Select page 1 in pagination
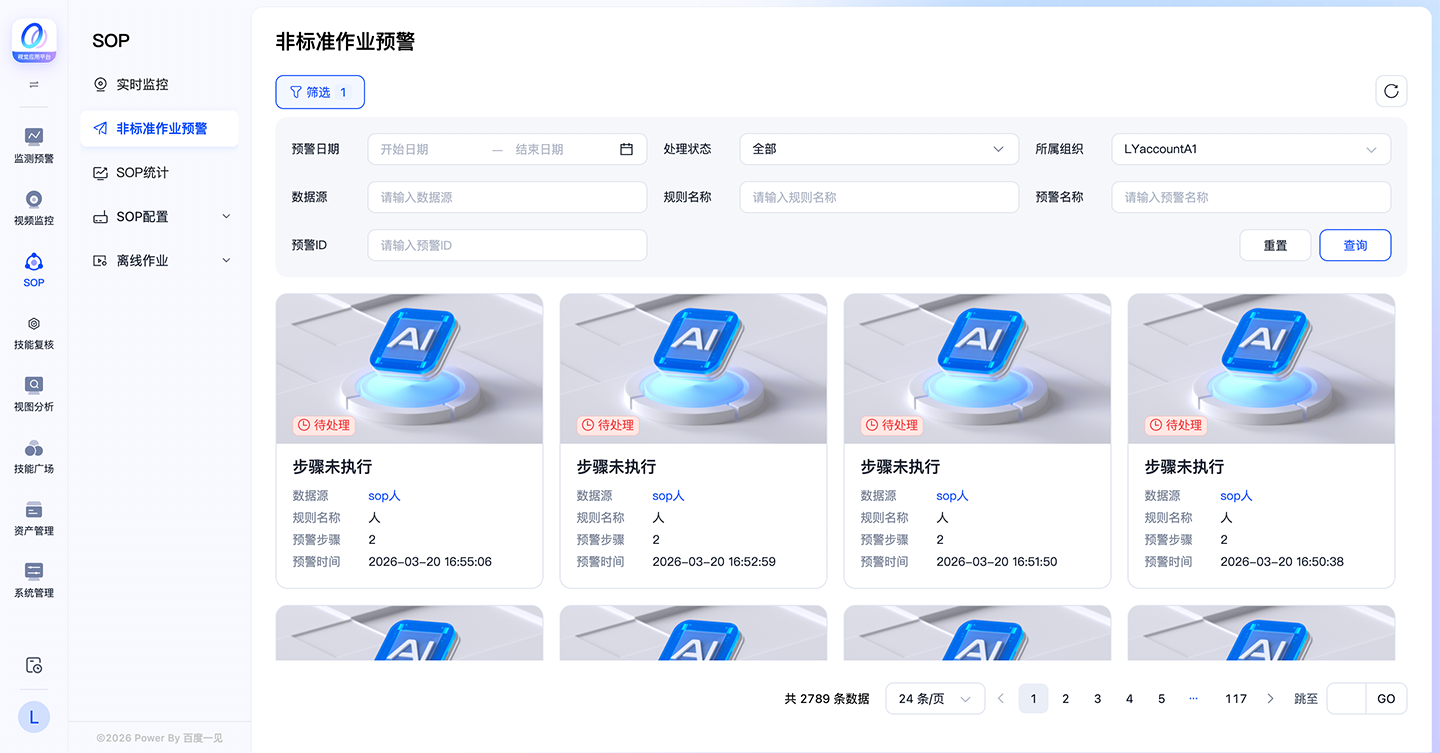 click(x=1034, y=699)
